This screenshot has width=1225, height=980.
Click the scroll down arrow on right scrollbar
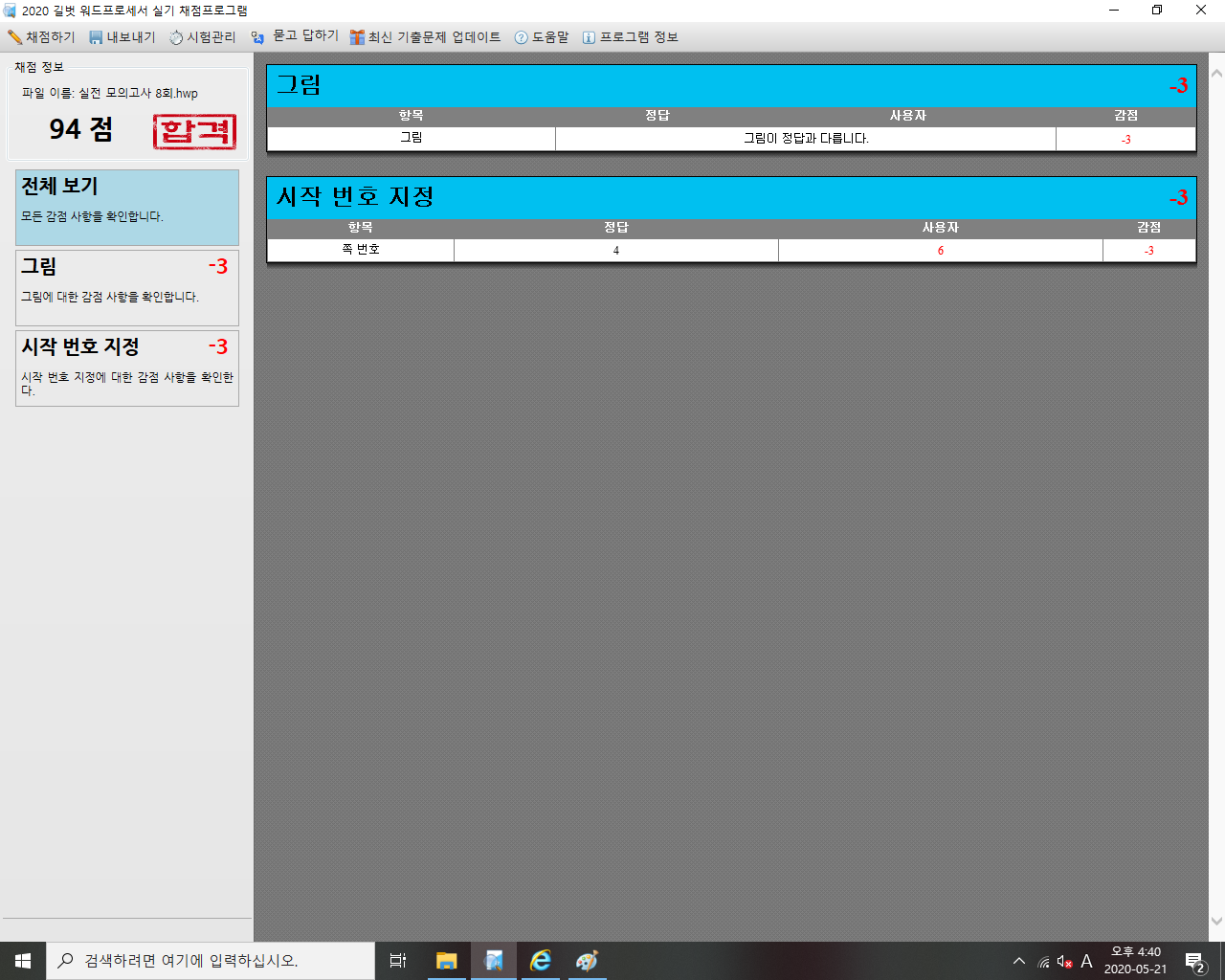click(x=1216, y=922)
